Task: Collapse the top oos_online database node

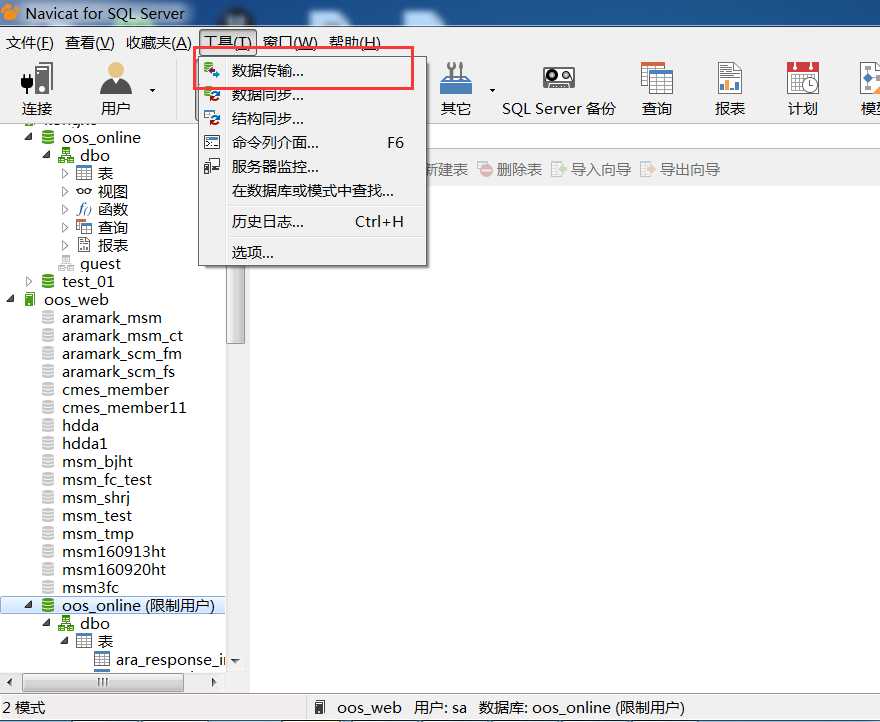Action: click(x=29, y=137)
